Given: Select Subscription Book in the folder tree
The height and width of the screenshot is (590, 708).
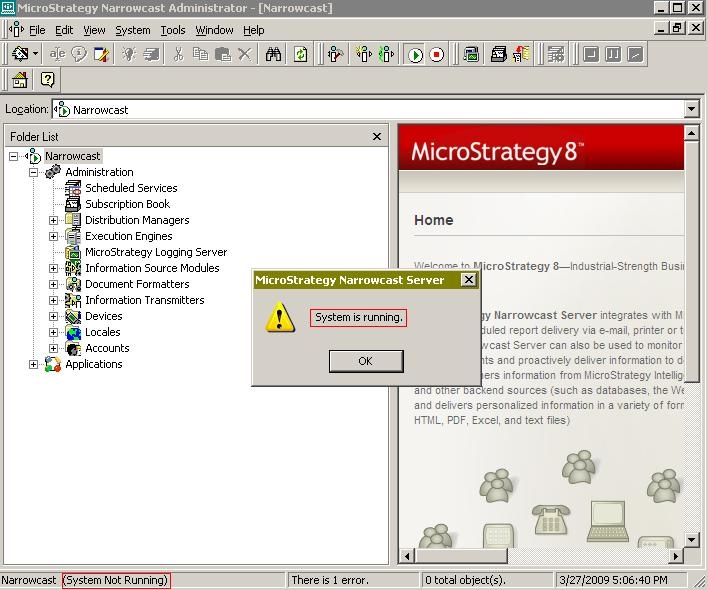Looking at the screenshot, I should coord(127,204).
